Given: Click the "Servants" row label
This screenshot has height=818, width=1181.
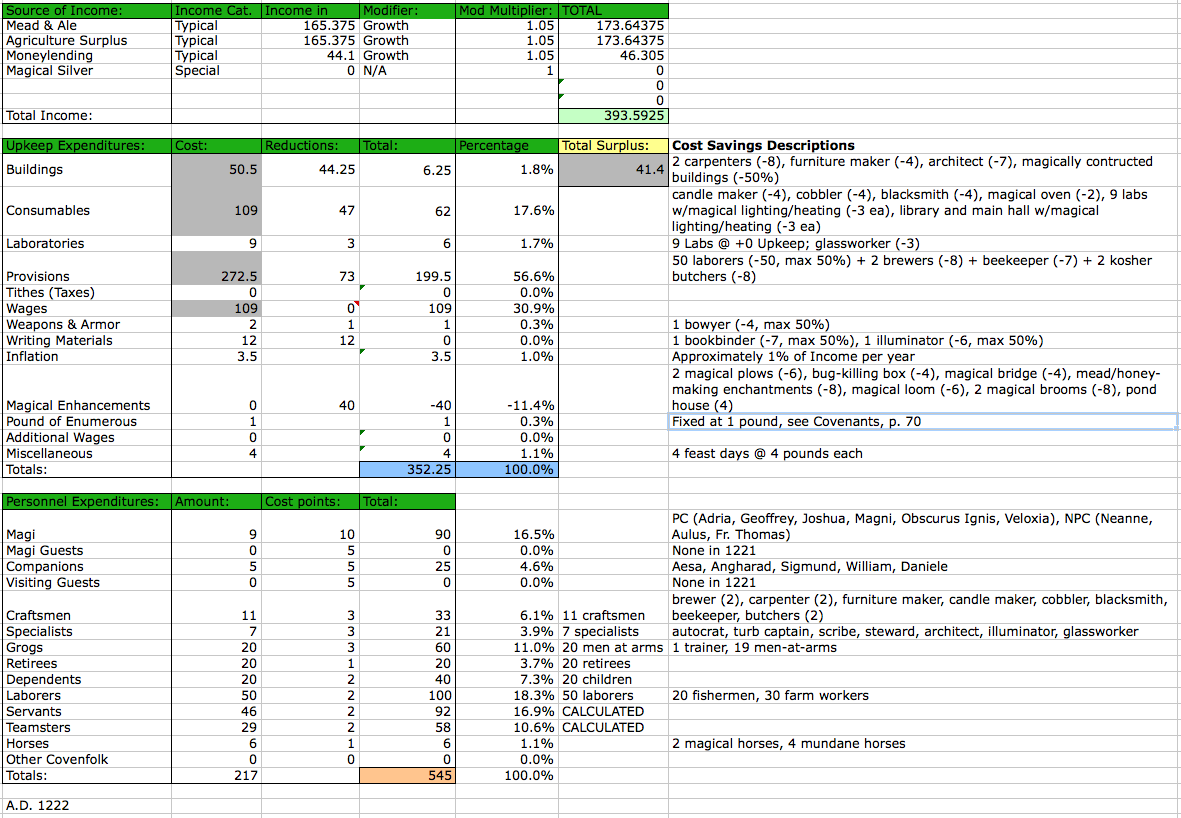Looking at the screenshot, I should click(x=87, y=711).
